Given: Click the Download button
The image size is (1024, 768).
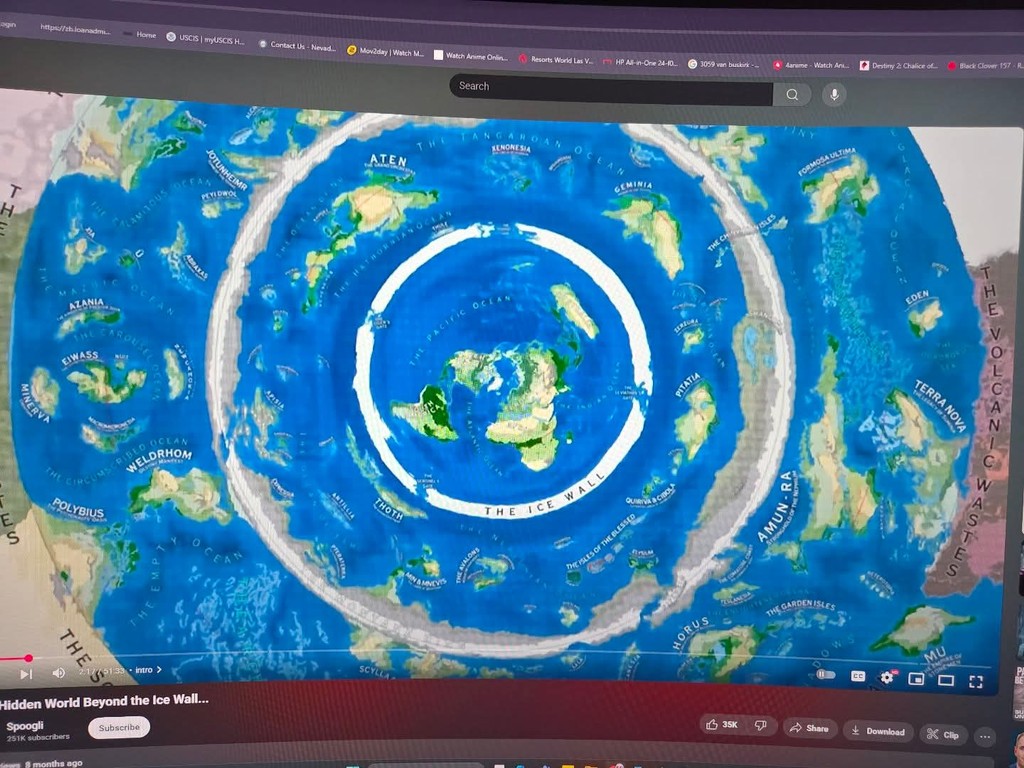Looking at the screenshot, I should click(879, 731).
